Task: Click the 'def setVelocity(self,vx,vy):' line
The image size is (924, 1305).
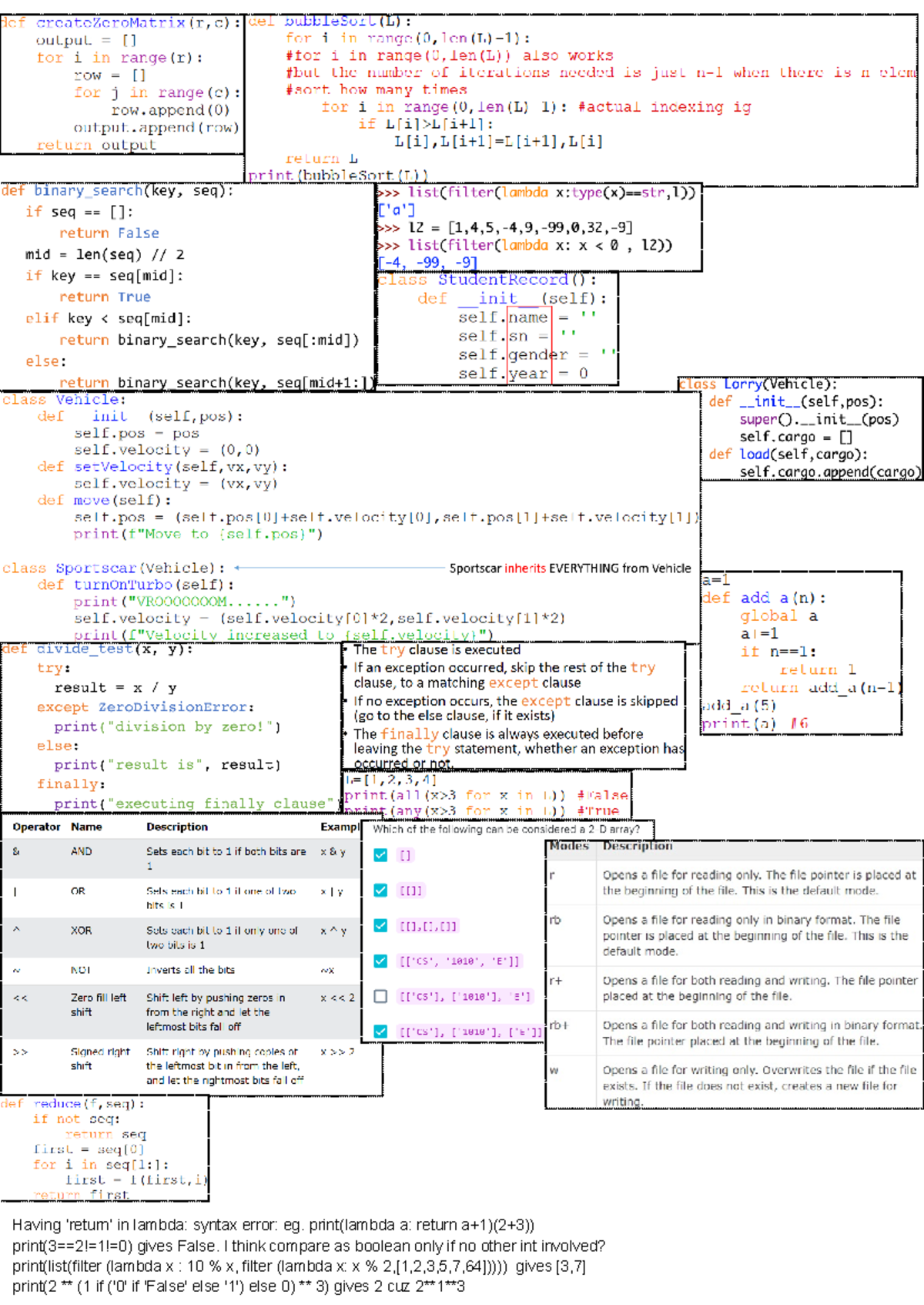Action: pos(162,467)
